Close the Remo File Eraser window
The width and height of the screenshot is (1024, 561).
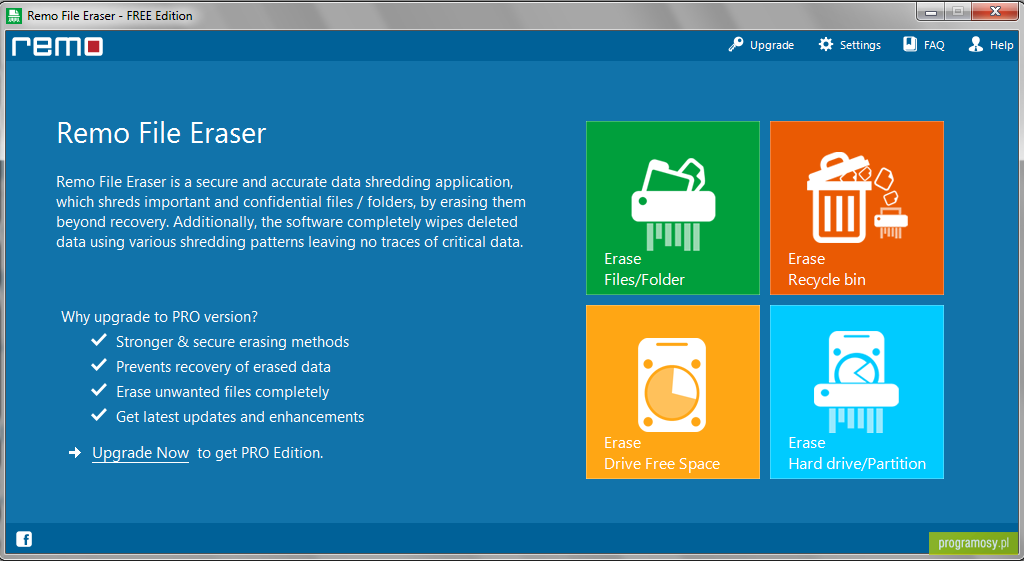click(995, 11)
